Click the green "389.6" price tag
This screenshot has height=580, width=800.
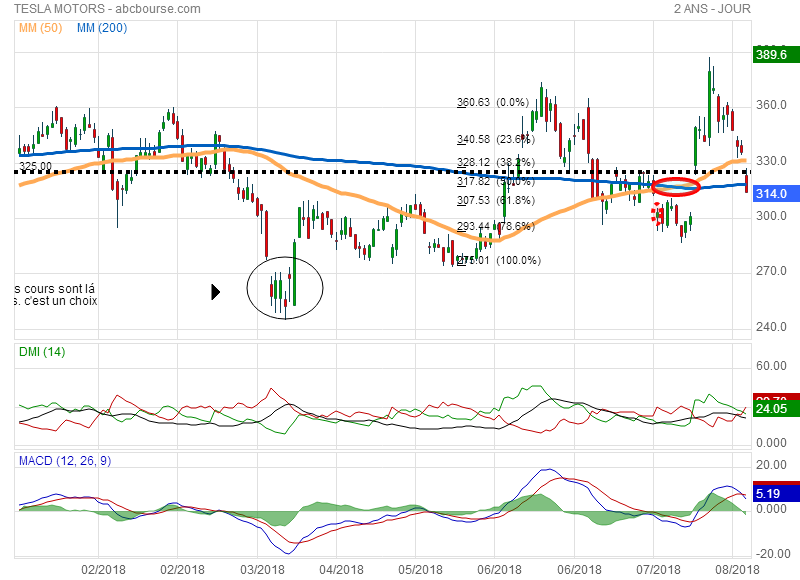(776, 55)
